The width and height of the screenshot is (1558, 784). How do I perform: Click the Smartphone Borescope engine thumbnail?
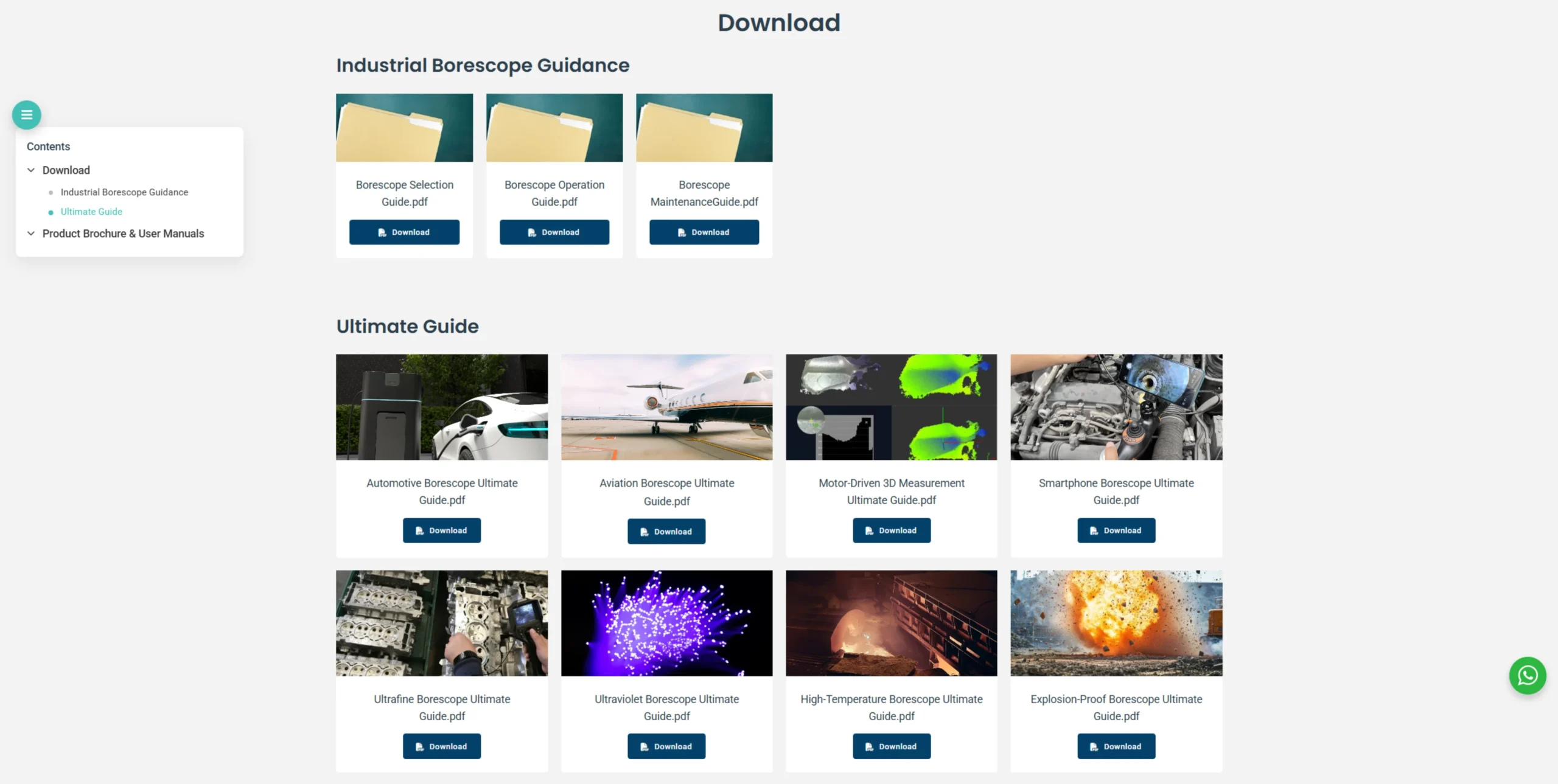click(1116, 407)
